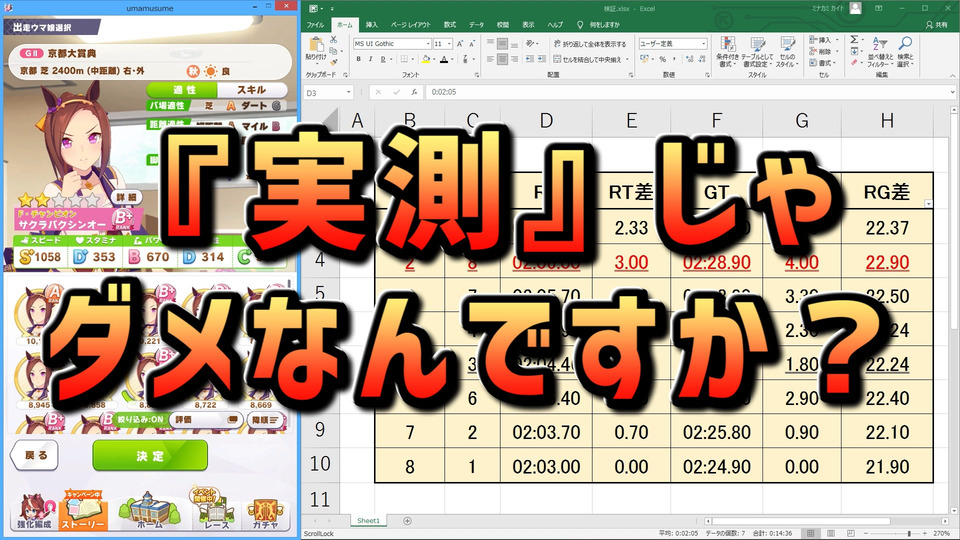Toggle Italic formatting in Excel

point(370,59)
